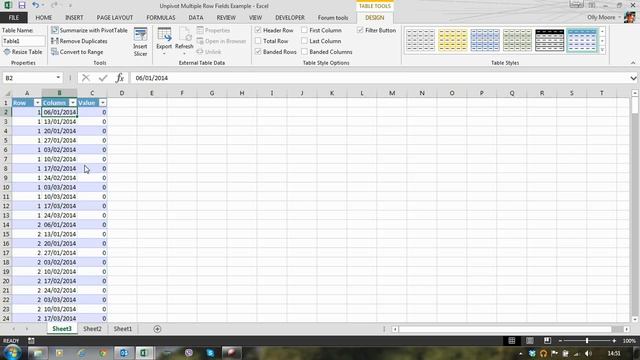Click macro recording icon in status bar
640x360 pixels.
point(31,340)
